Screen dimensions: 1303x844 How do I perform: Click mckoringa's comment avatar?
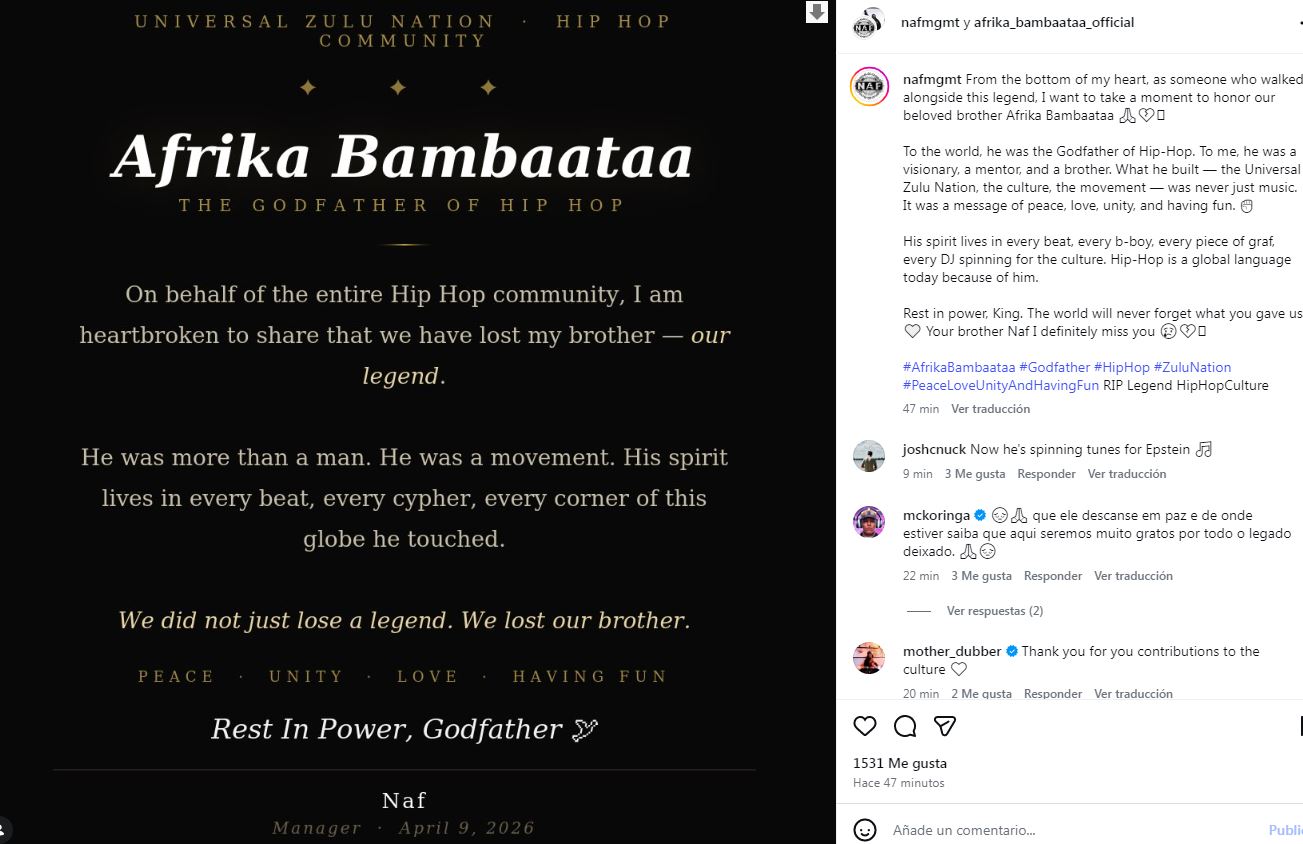point(869,522)
